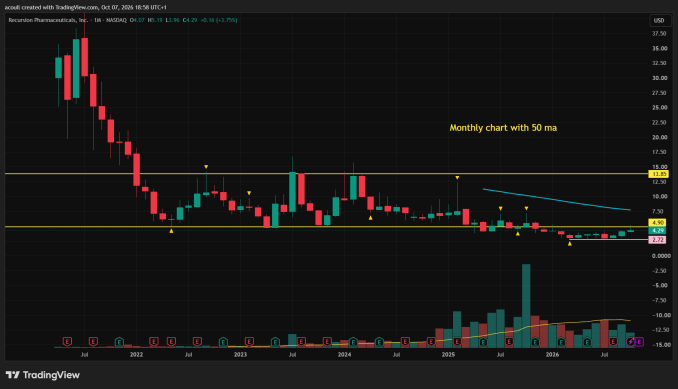
Task: Click the tallest volume bar in late 2025
Action: pos(526,306)
